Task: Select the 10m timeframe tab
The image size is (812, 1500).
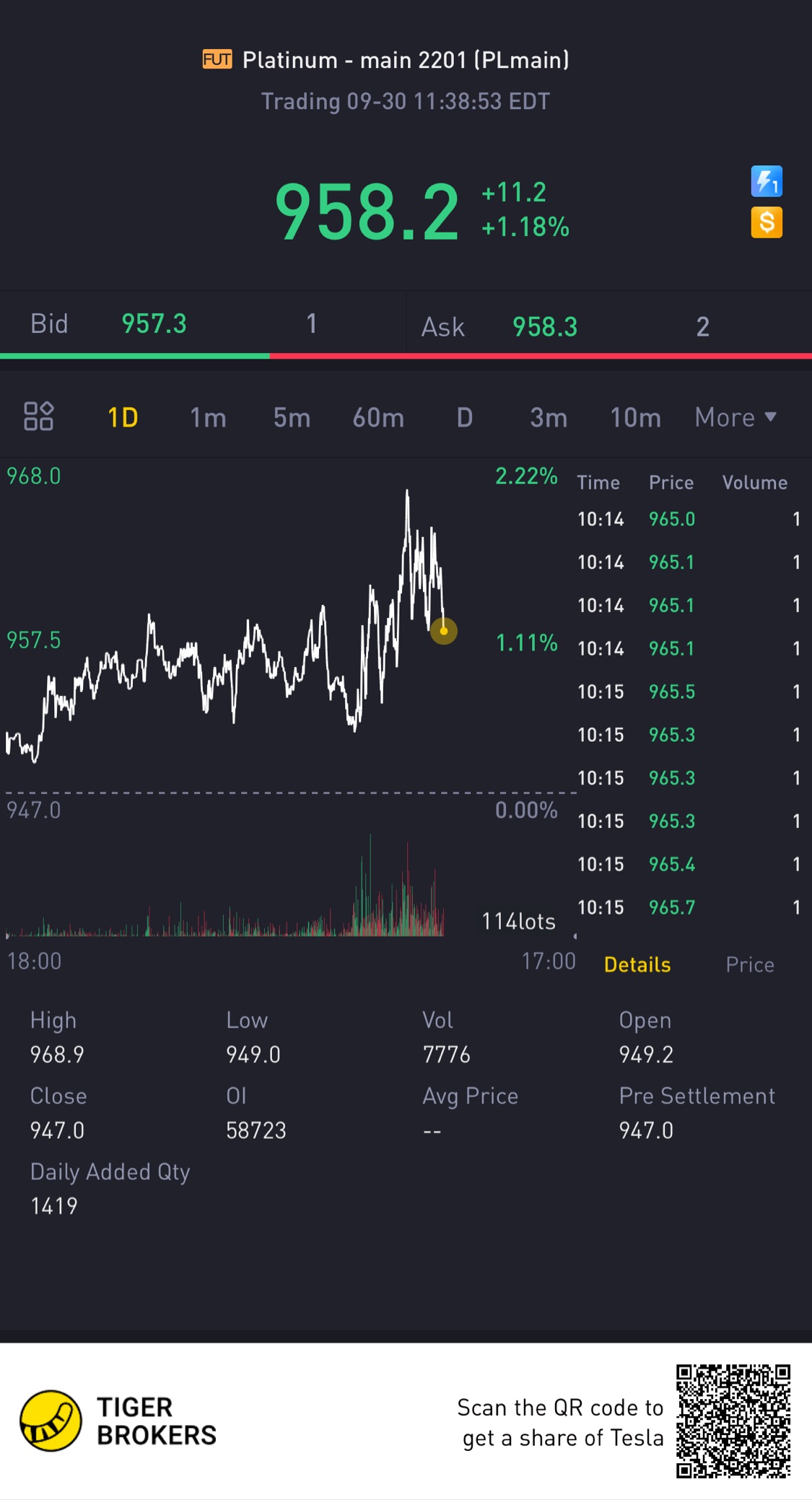Action: click(635, 417)
